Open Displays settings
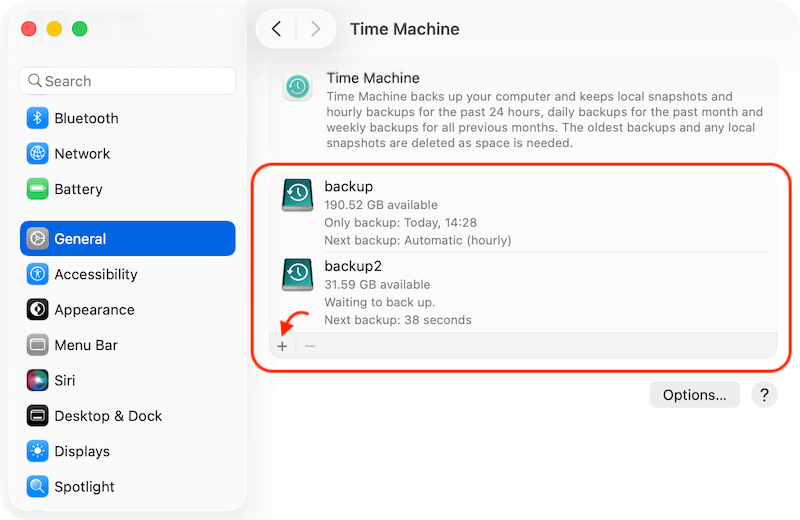 tap(128, 451)
